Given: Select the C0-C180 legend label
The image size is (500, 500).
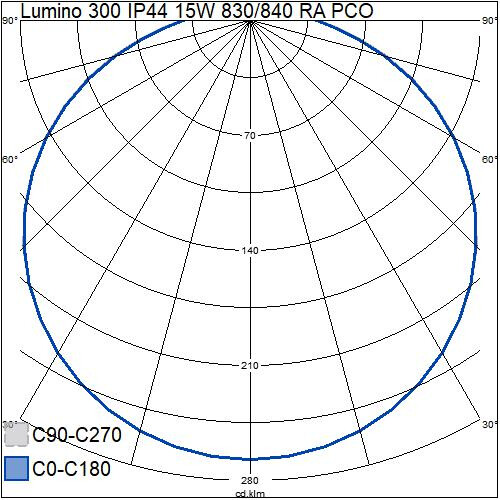Looking at the screenshot, I should coord(72,468).
